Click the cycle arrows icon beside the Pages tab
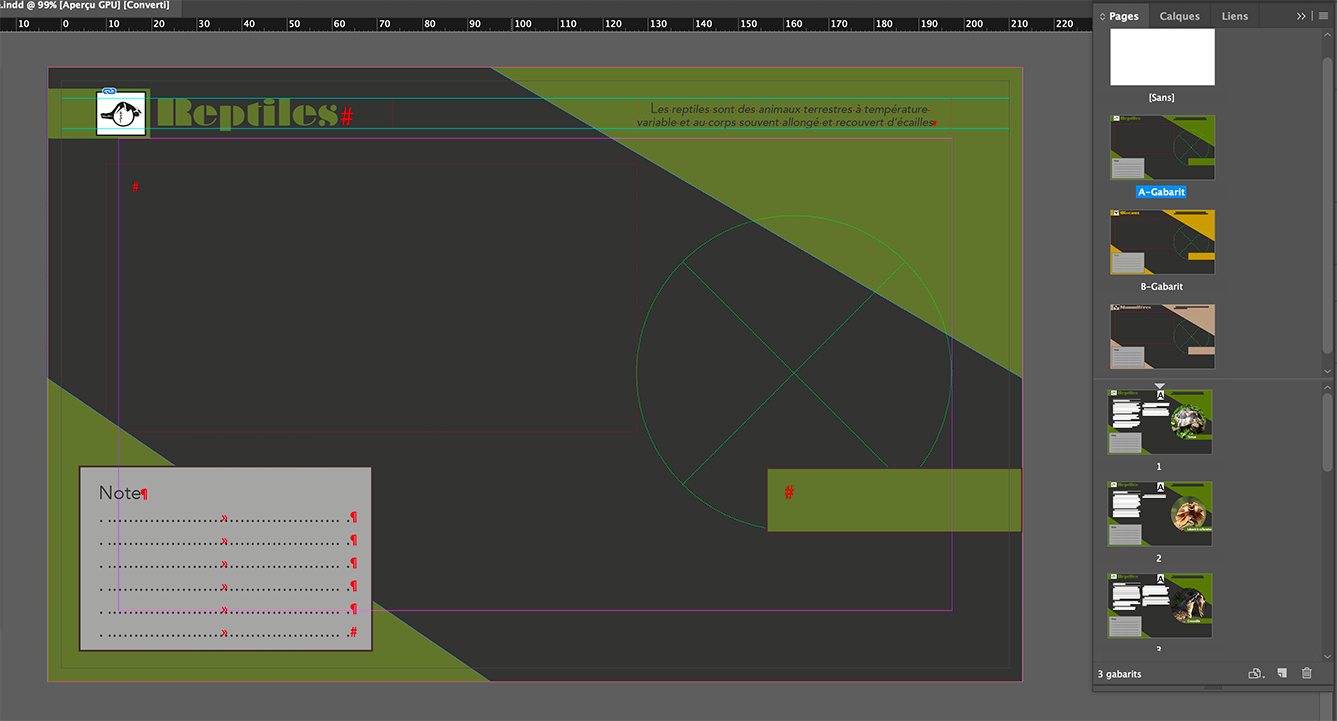Screen dimensions: 1337x721 [x=1102, y=16]
